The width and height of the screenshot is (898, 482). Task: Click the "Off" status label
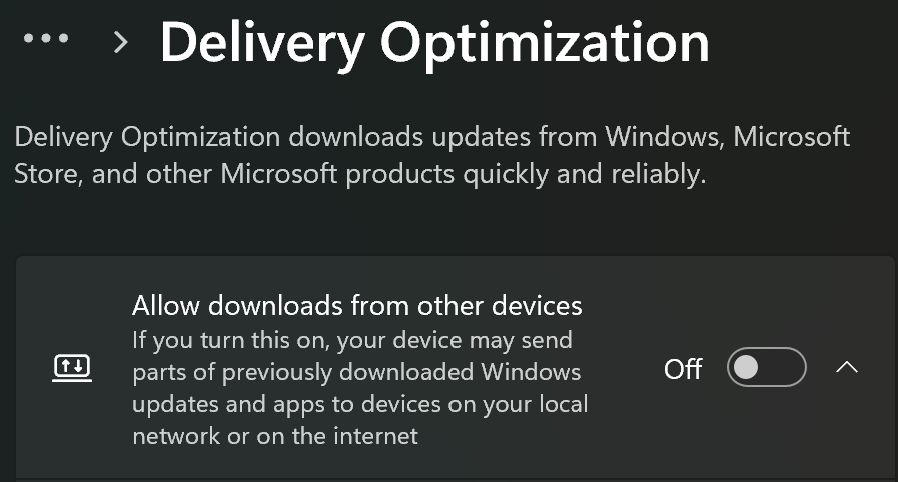(x=683, y=369)
